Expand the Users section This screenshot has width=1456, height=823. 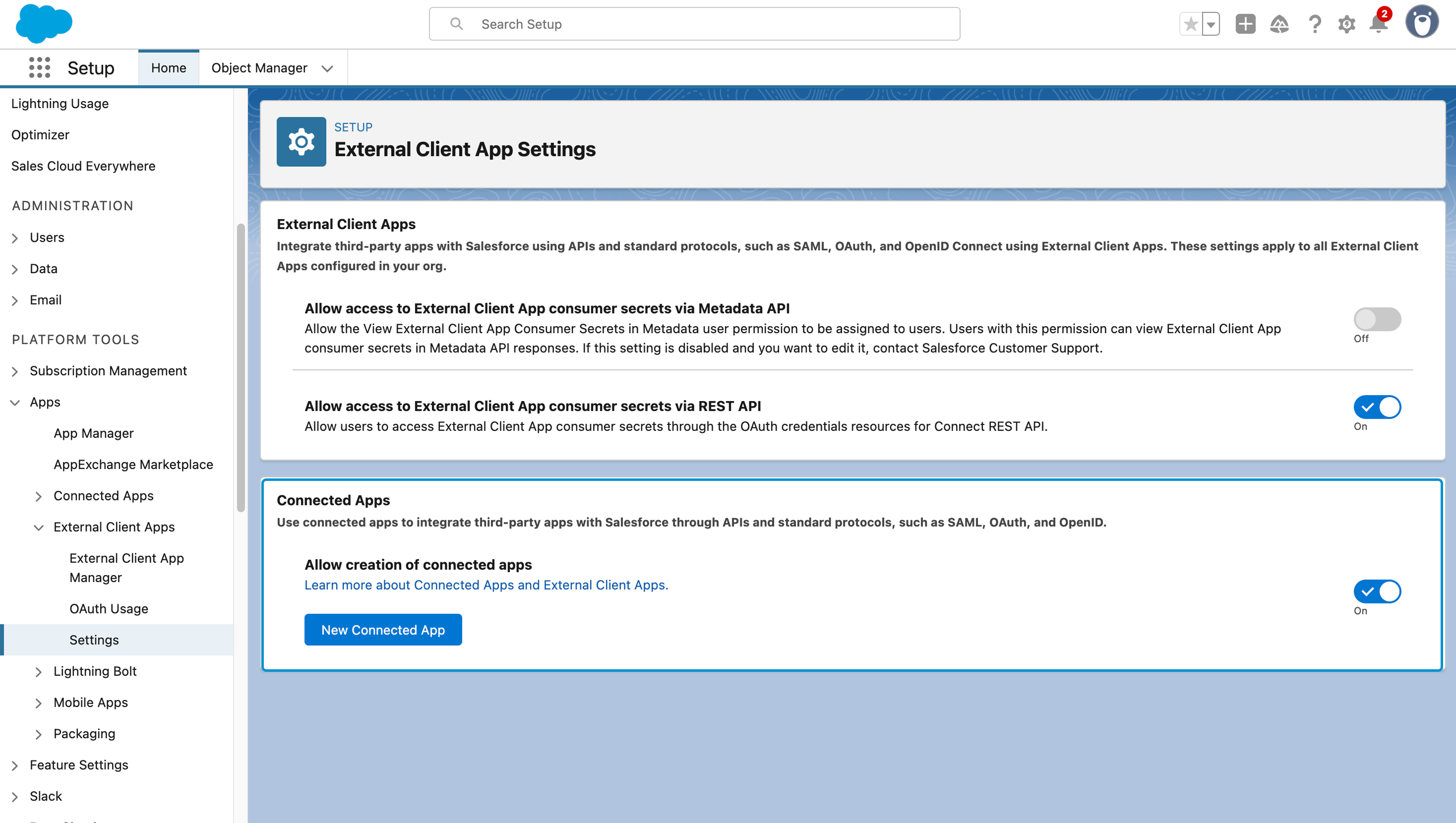coord(15,238)
